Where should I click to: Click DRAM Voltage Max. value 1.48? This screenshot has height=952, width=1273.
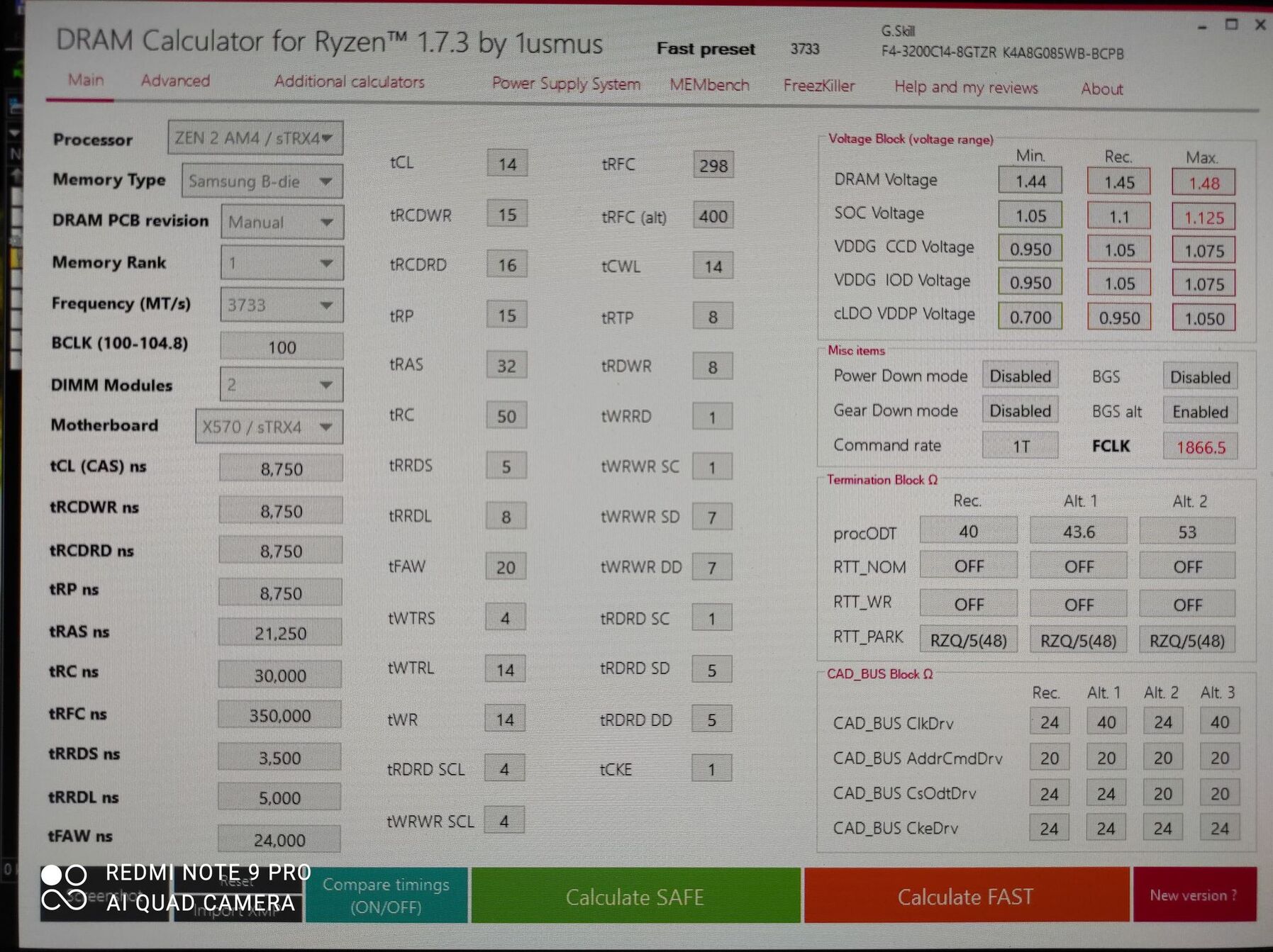[x=1203, y=183]
